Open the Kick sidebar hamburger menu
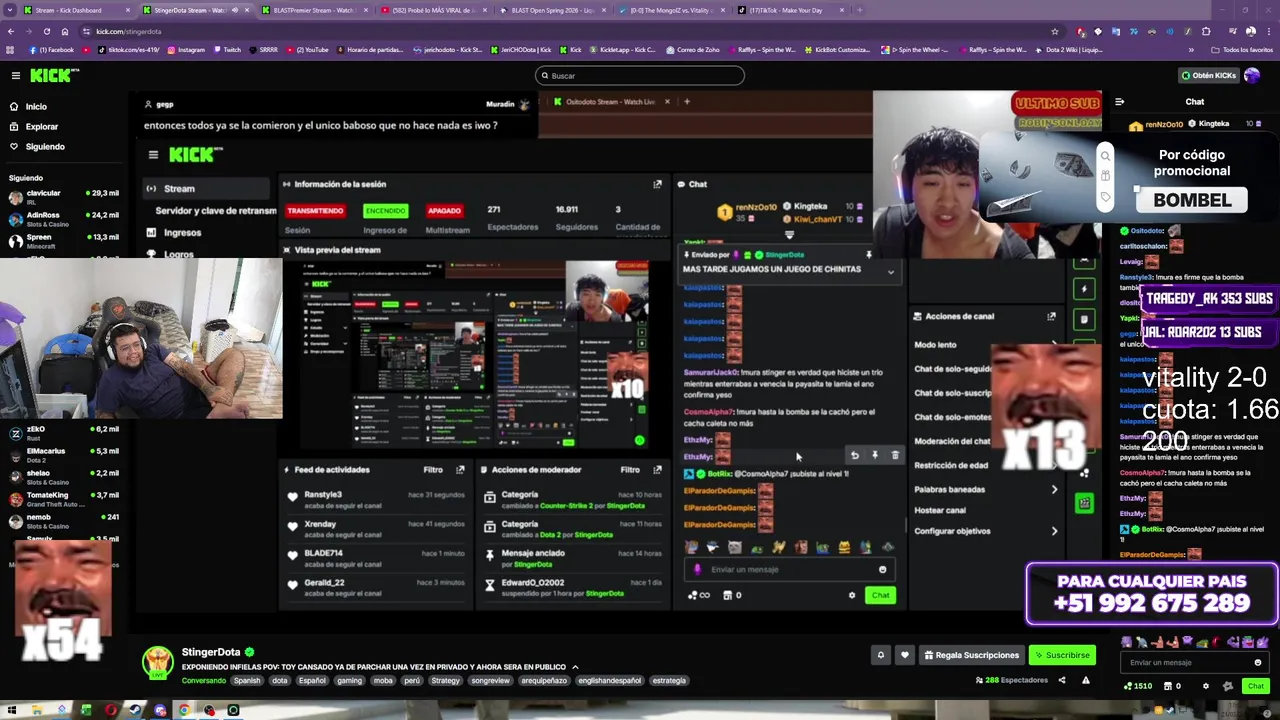The height and width of the screenshot is (720, 1280). coord(15,75)
